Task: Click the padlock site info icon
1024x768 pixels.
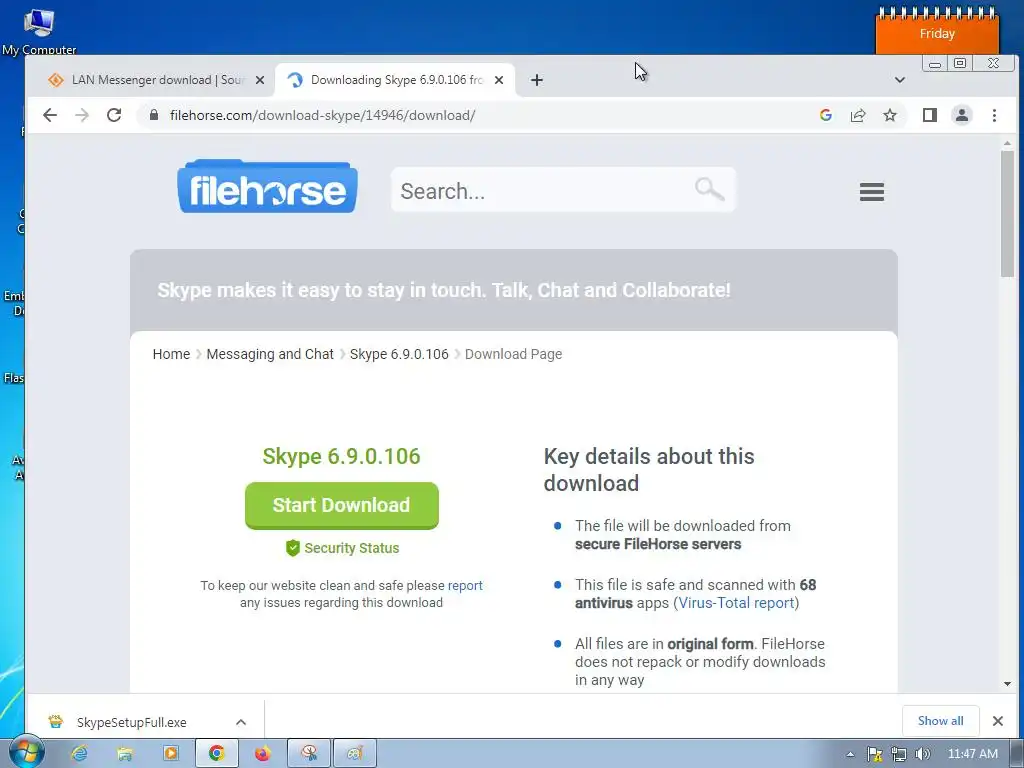Action: point(153,116)
